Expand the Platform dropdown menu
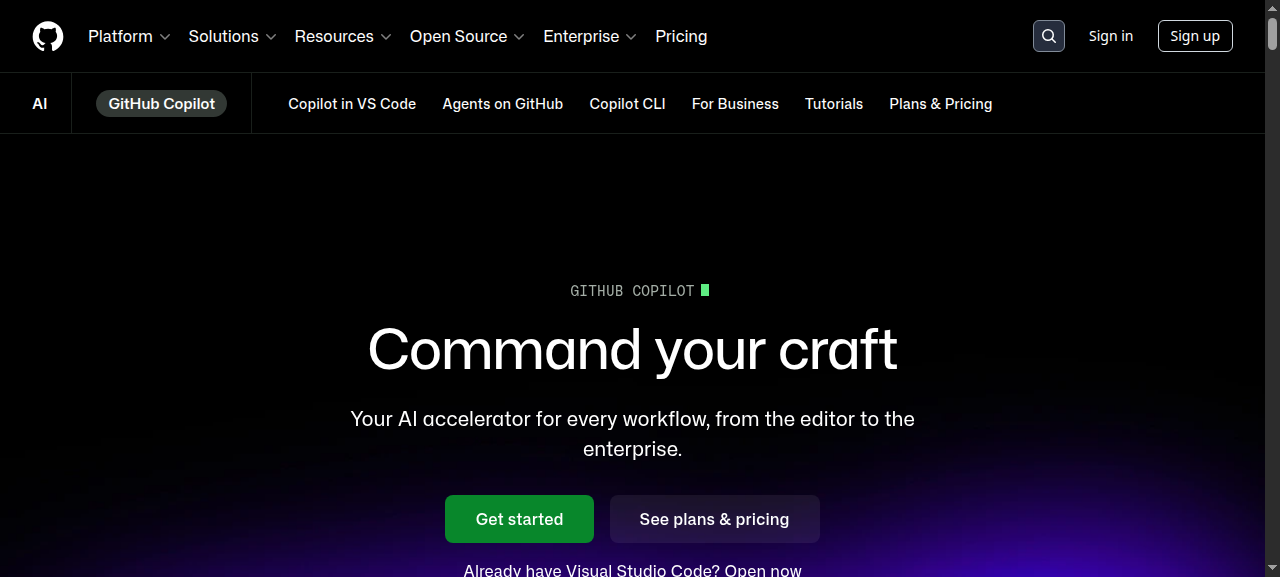 click(129, 36)
